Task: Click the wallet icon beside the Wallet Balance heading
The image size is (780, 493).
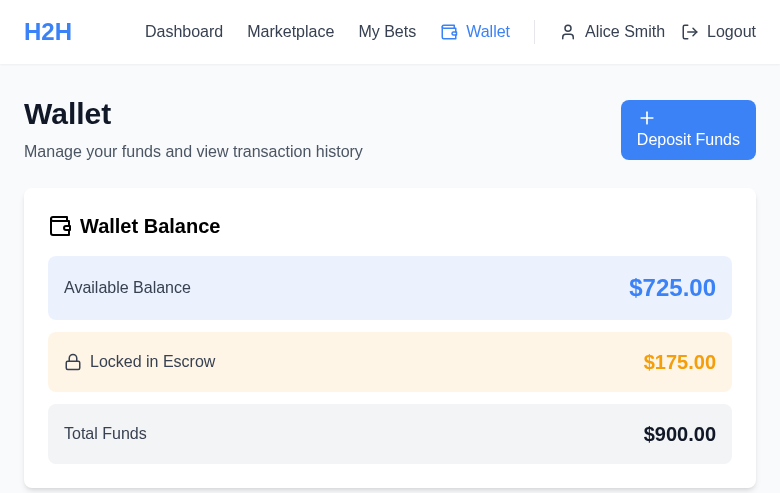Action: 60,226
